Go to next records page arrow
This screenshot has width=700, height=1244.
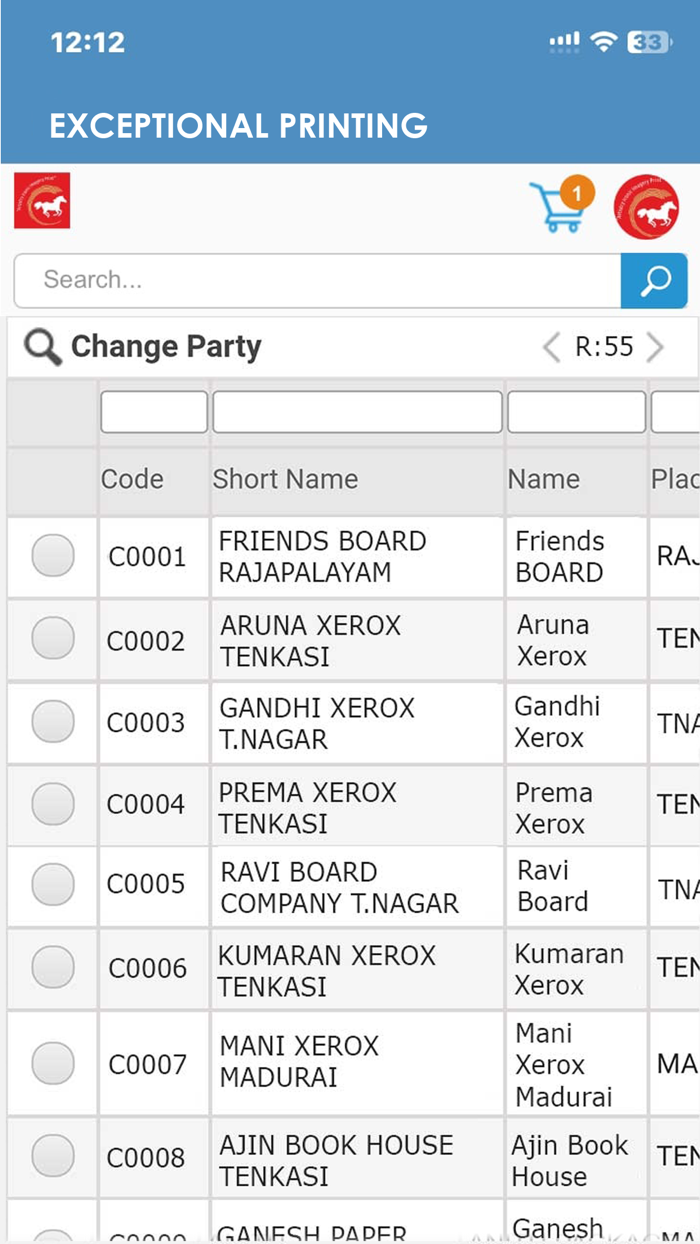click(655, 347)
